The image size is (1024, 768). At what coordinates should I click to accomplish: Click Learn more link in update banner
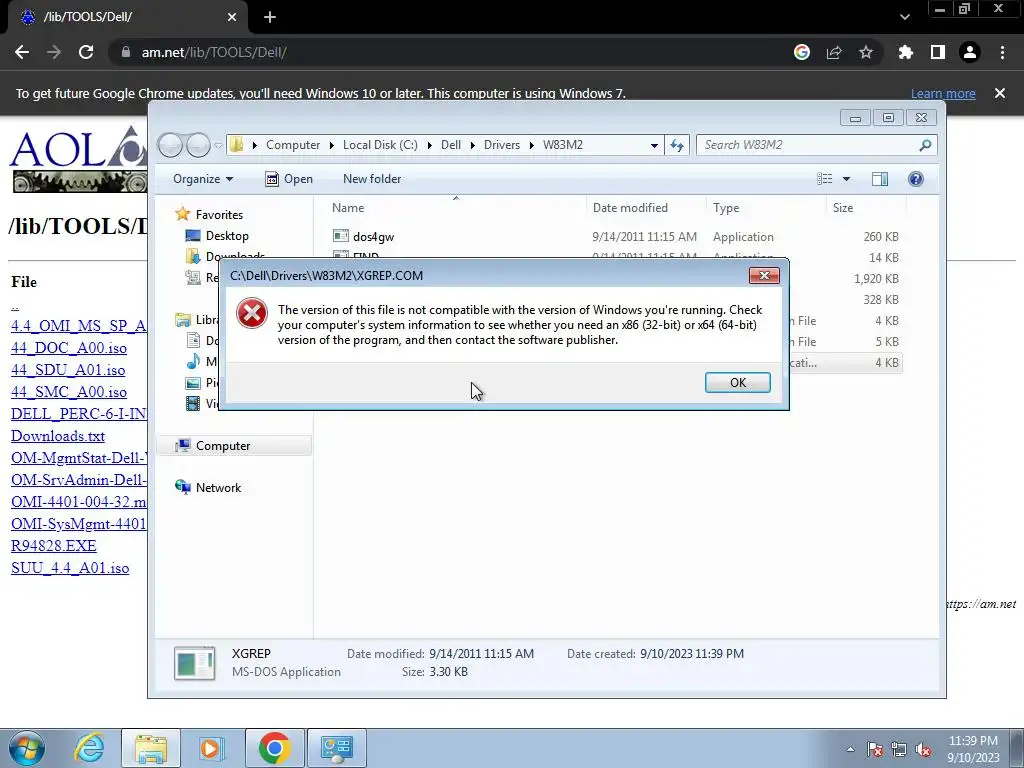[943, 93]
